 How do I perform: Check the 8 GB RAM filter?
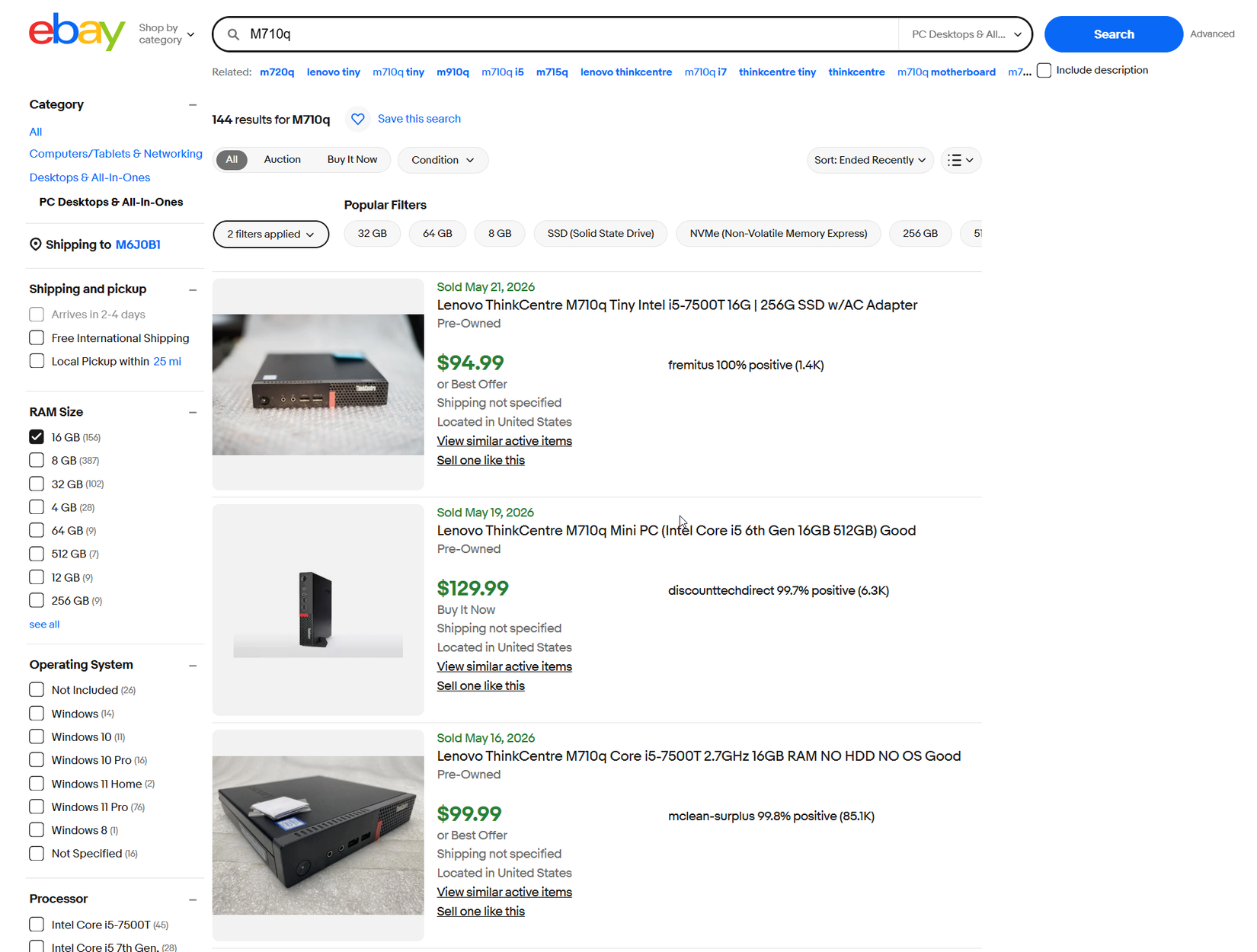(x=37, y=460)
